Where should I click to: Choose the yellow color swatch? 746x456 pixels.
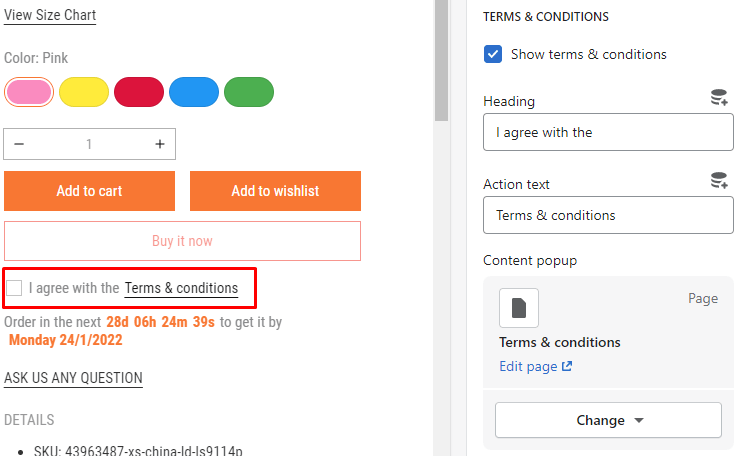coord(84,92)
